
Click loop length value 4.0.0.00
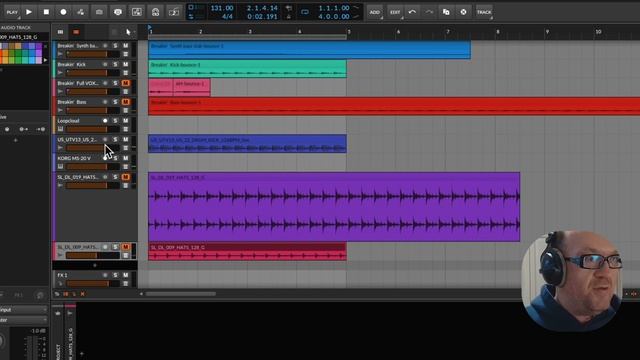[333, 16]
